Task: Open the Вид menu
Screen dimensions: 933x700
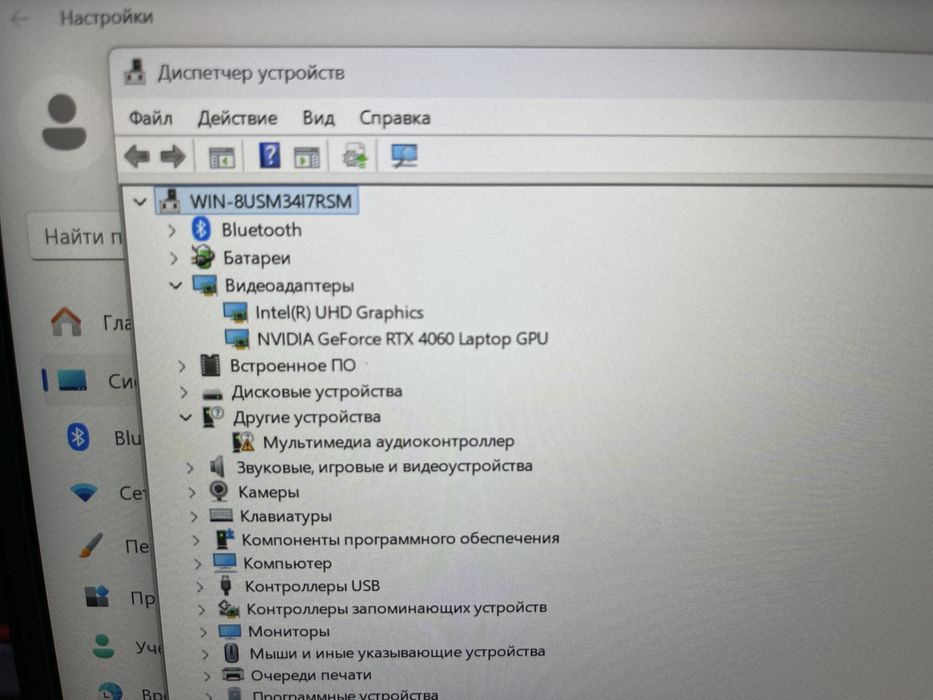Action: click(318, 118)
